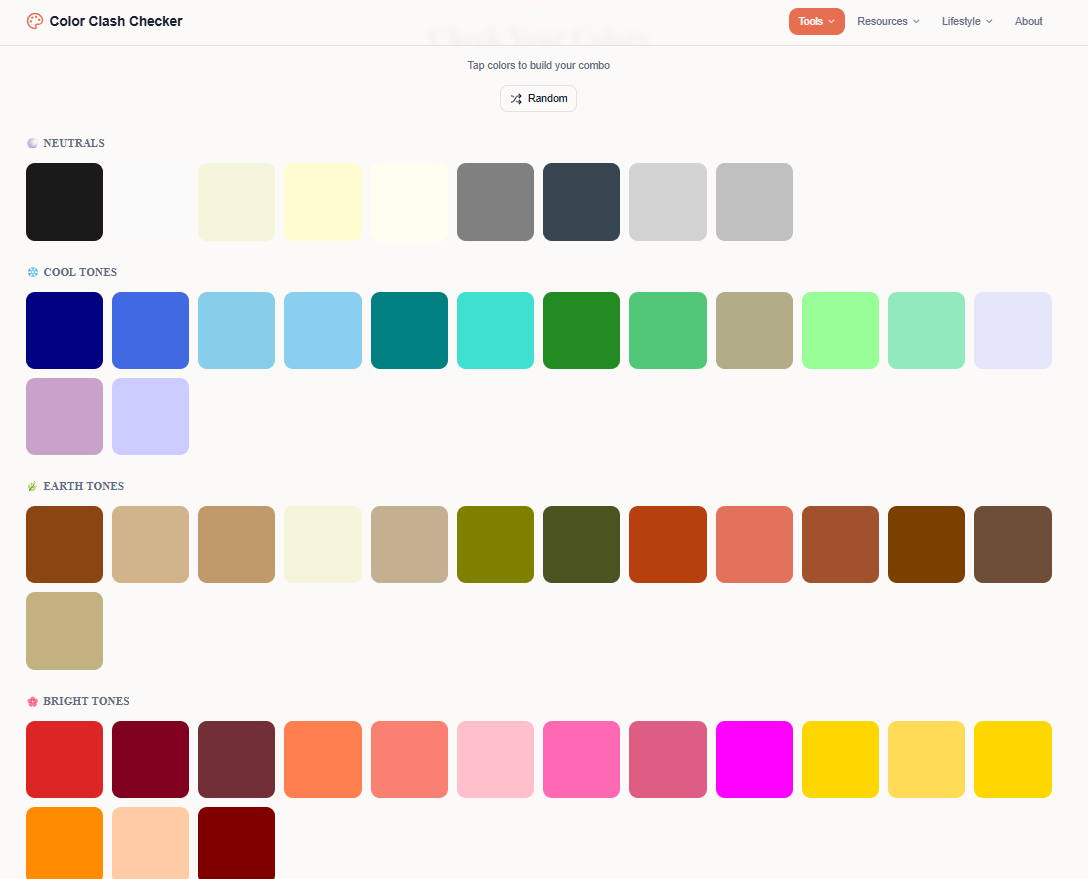Pick the terracotta coral Earth Tones swatch

[x=754, y=545]
